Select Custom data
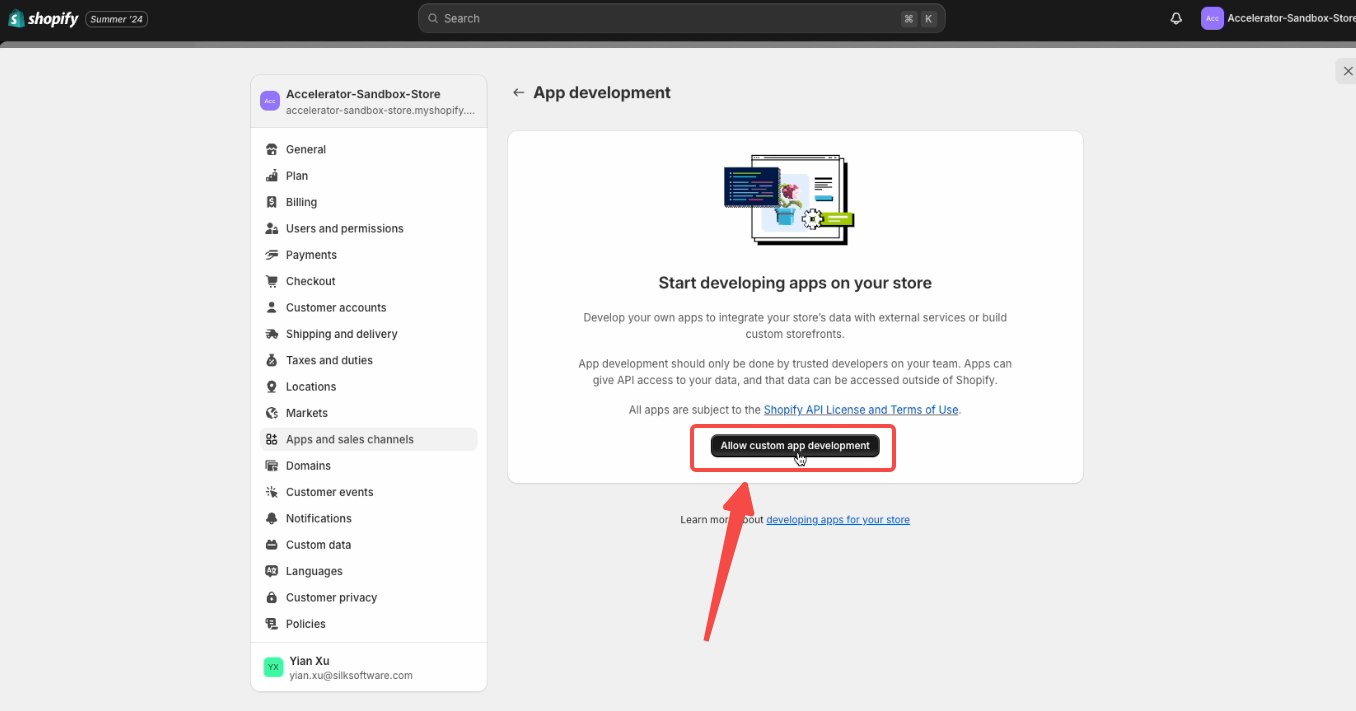This screenshot has width=1356, height=711. 369,545
